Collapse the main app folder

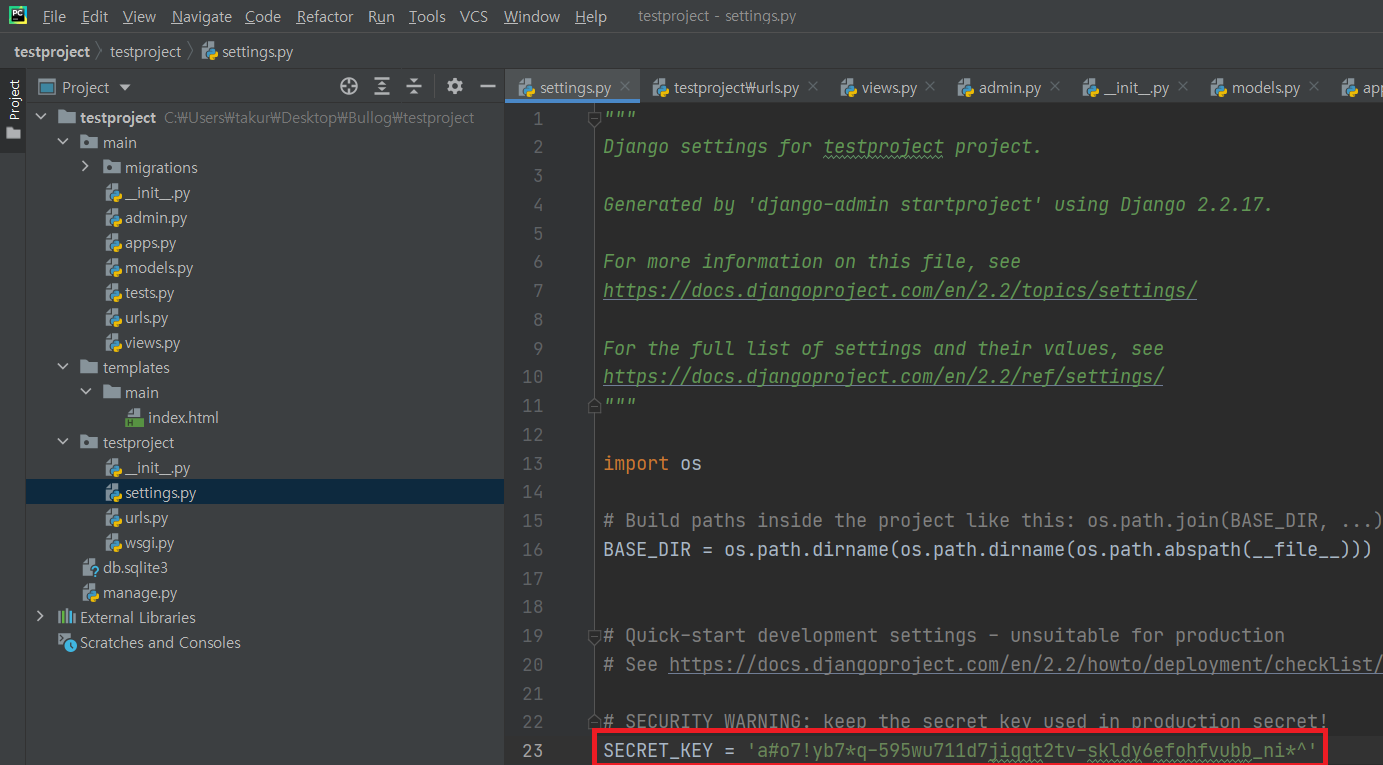tap(64, 143)
